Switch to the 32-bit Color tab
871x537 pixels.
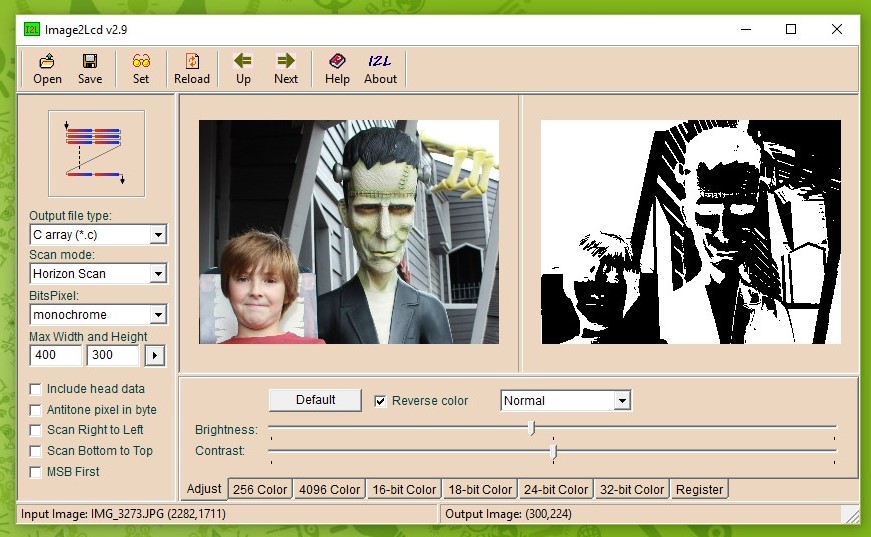pos(632,489)
